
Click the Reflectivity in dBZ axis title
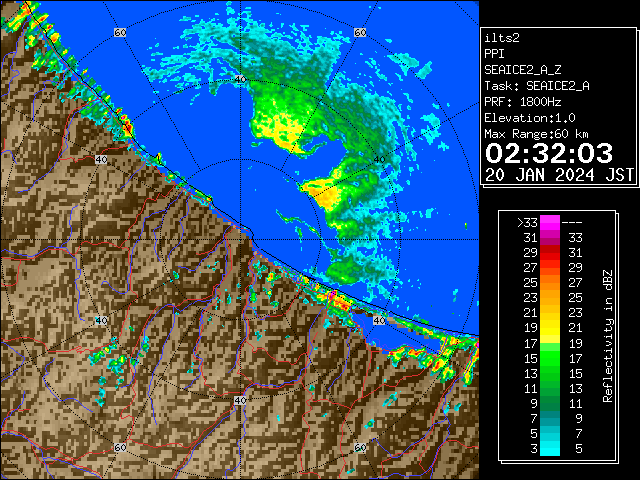click(x=608, y=336)
